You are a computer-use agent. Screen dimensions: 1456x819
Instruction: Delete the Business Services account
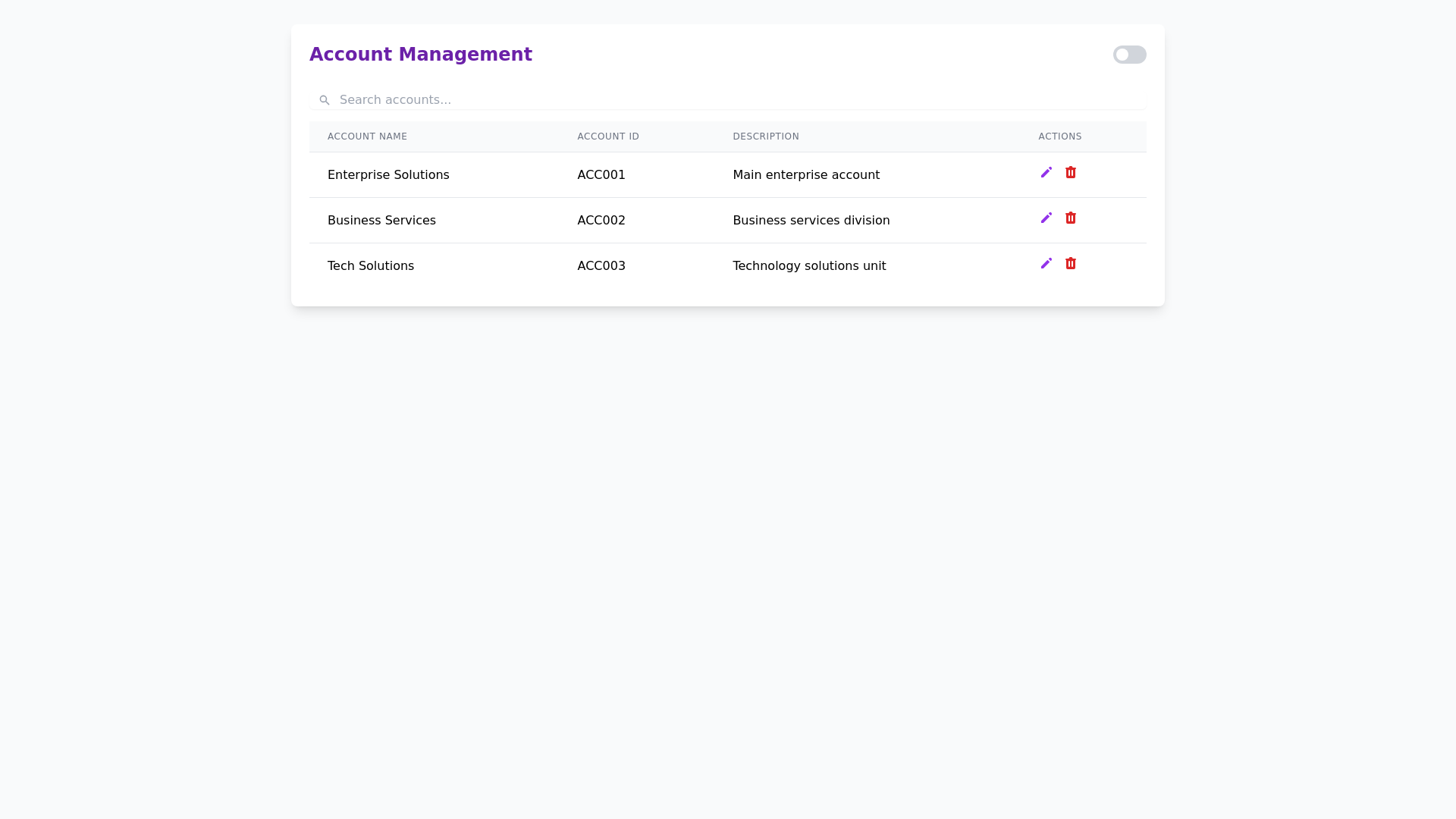coord(1071,218)
